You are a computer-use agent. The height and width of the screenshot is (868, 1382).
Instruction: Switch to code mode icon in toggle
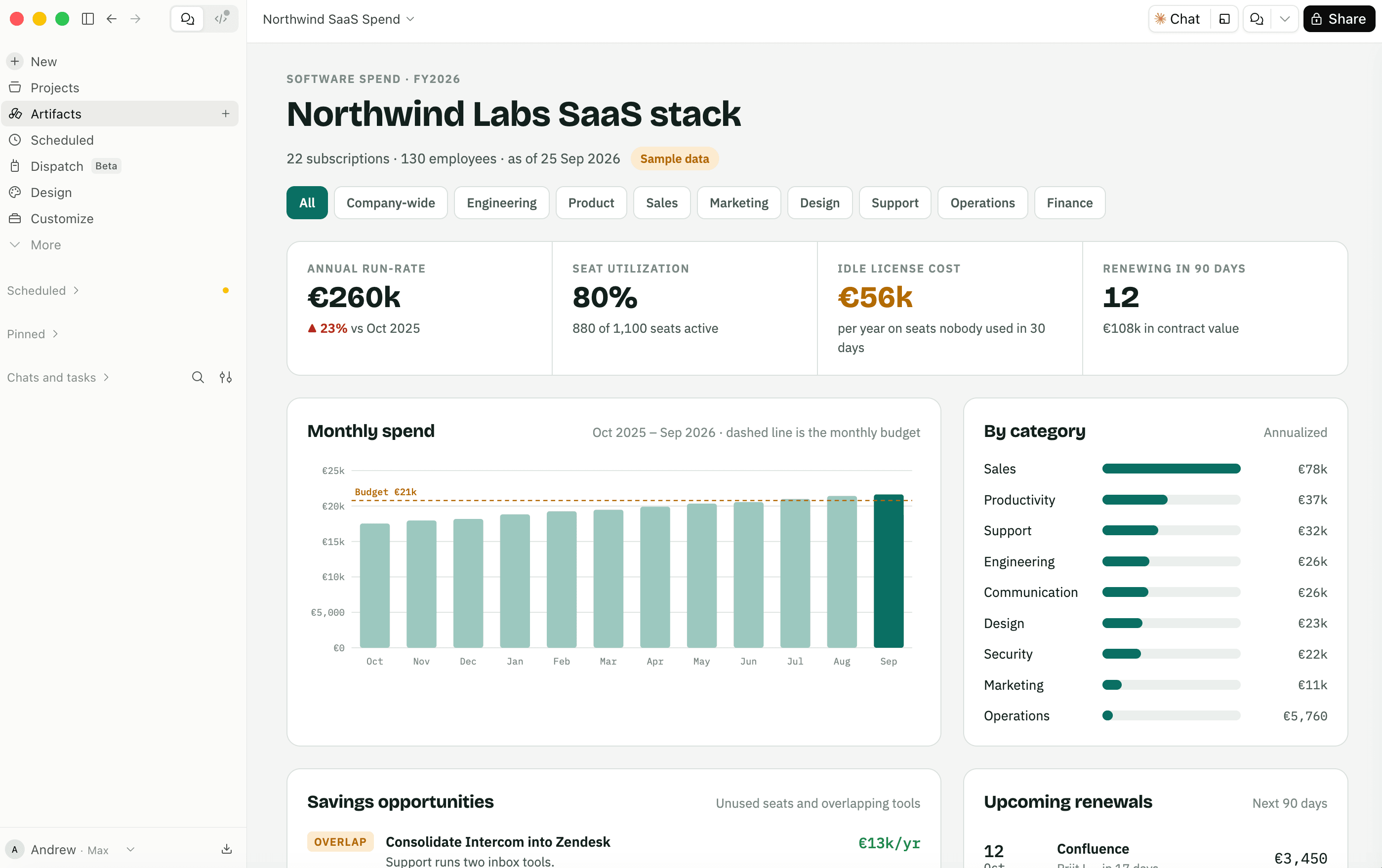coord(221,19)
